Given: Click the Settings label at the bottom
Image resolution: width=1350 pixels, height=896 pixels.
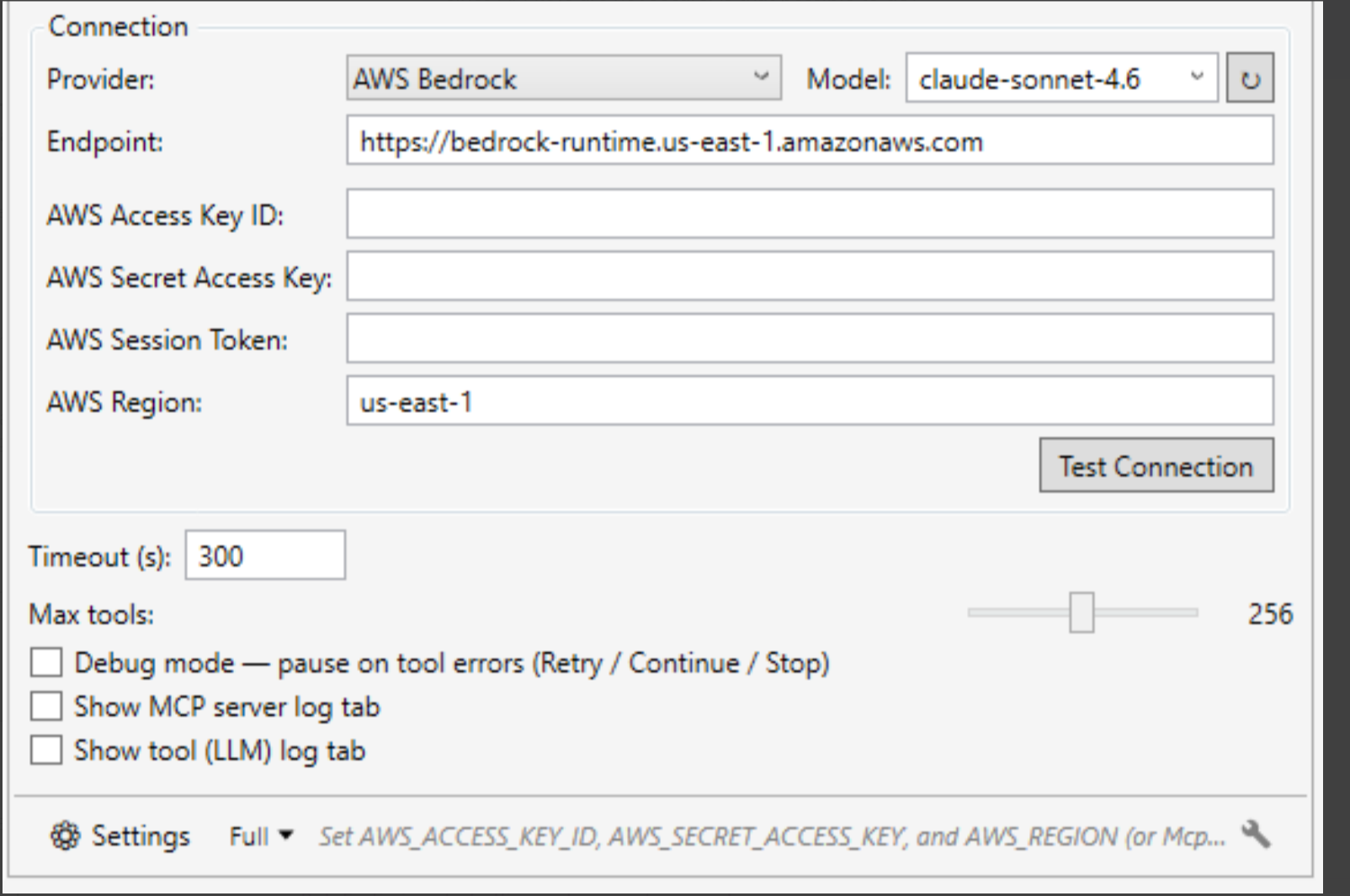Looking at the screenshot, I should tap(141, 835).
